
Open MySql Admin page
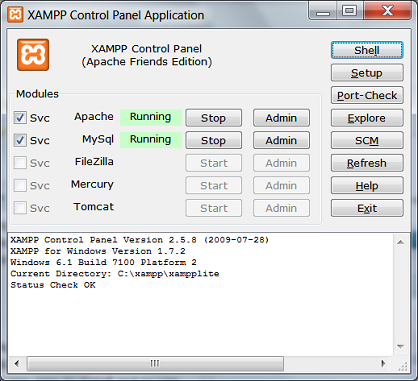(x=281, y=140)
